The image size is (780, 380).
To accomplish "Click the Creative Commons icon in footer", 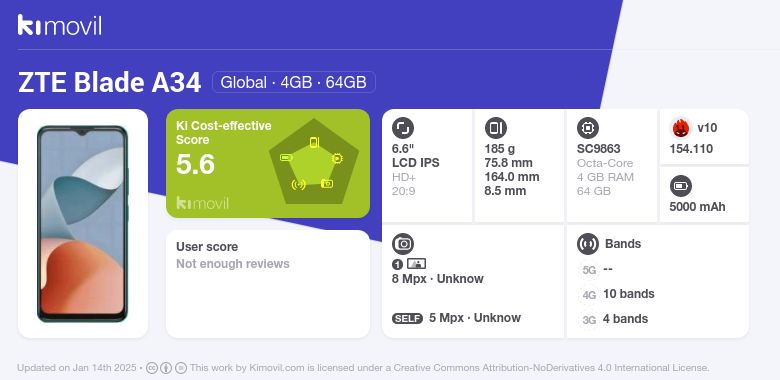I will [x=152, y=368].
